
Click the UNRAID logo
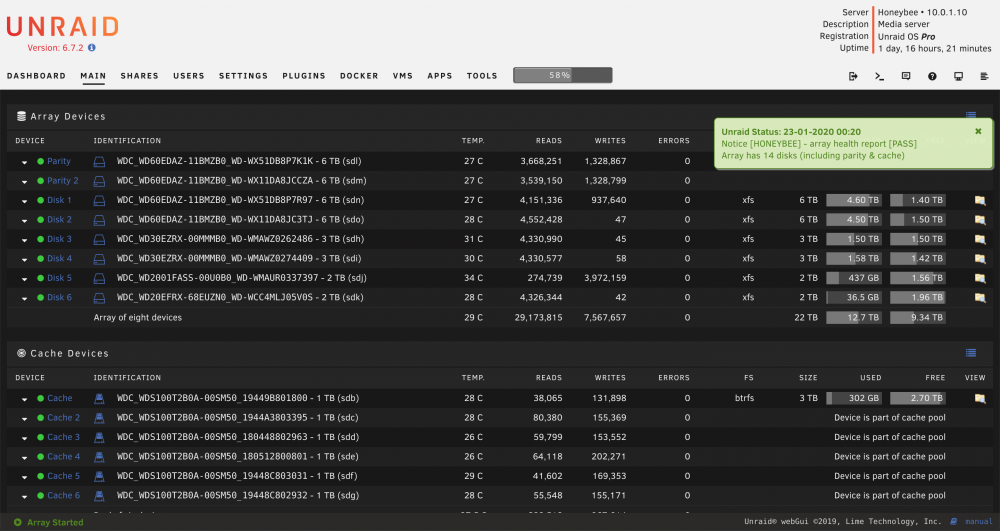pos(62,27)
